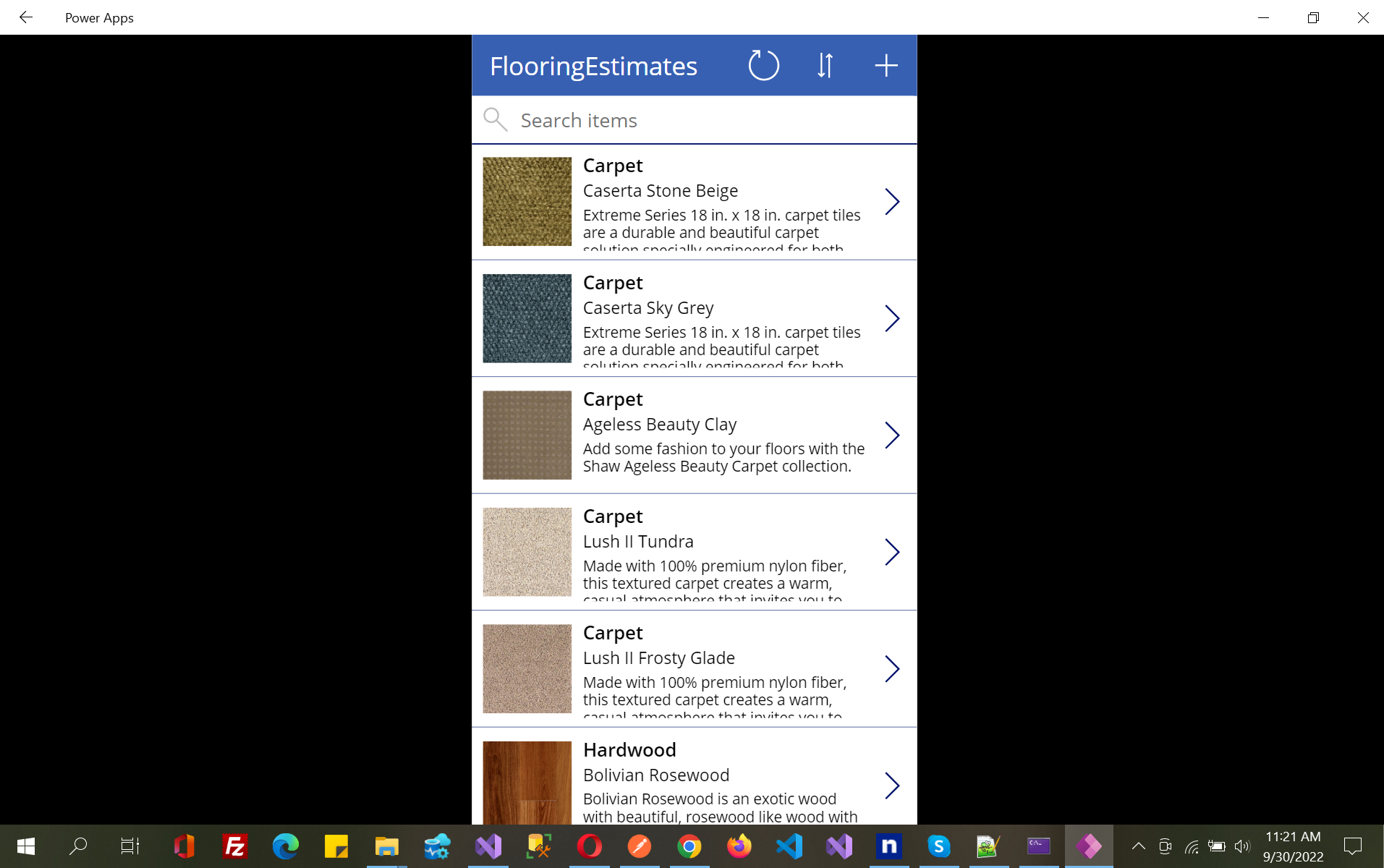This screenshot has width=1384, height=868.
Task: Select the Caserta Sky Grey swatch image
Action: 527,318
